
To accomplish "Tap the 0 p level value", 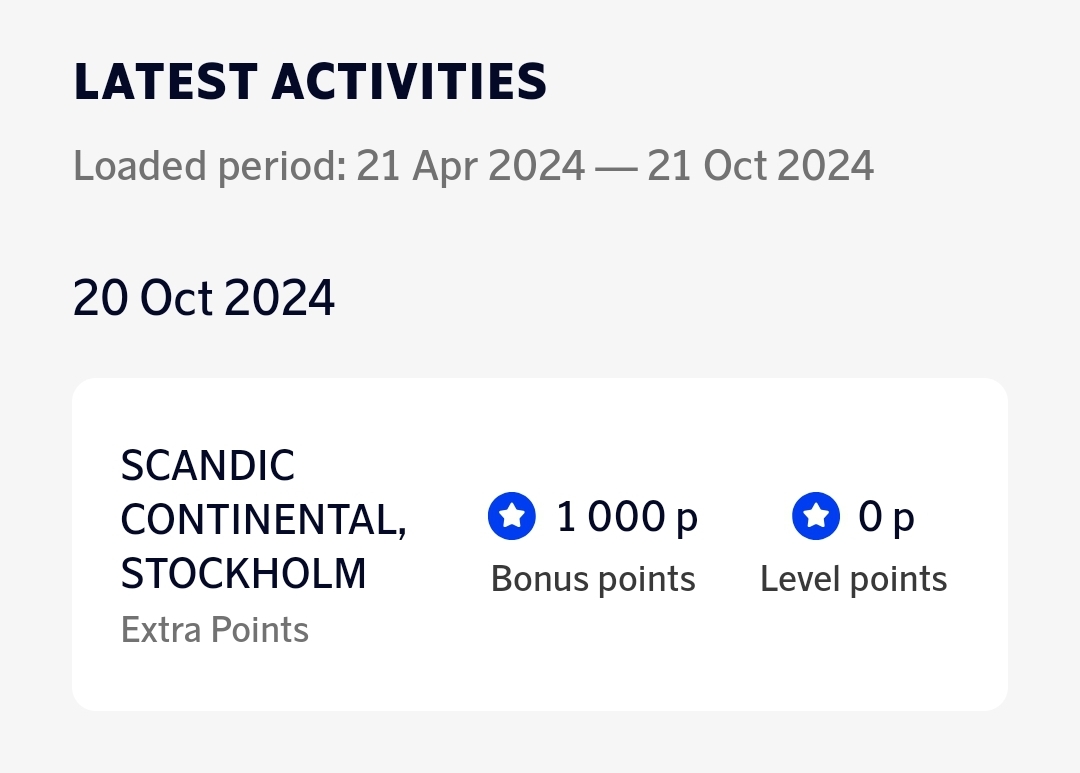I will point(886,516).
